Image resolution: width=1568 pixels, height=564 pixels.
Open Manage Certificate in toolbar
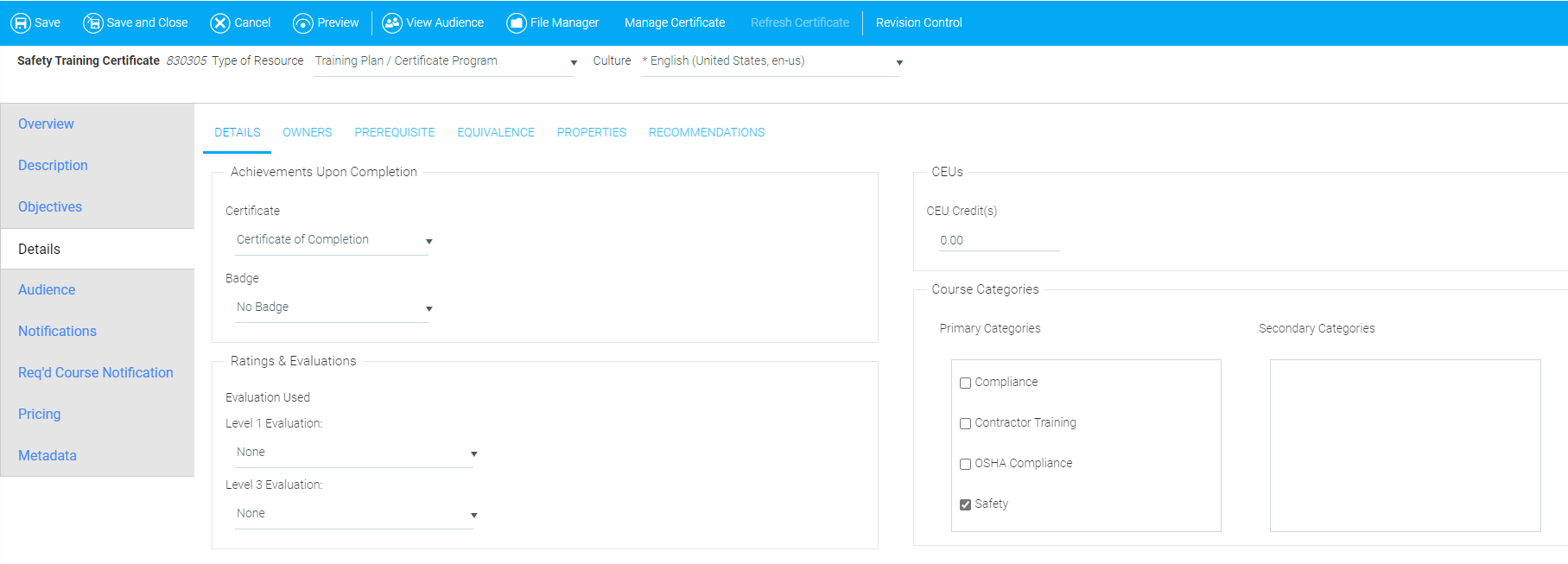click(x=674, y=23)
